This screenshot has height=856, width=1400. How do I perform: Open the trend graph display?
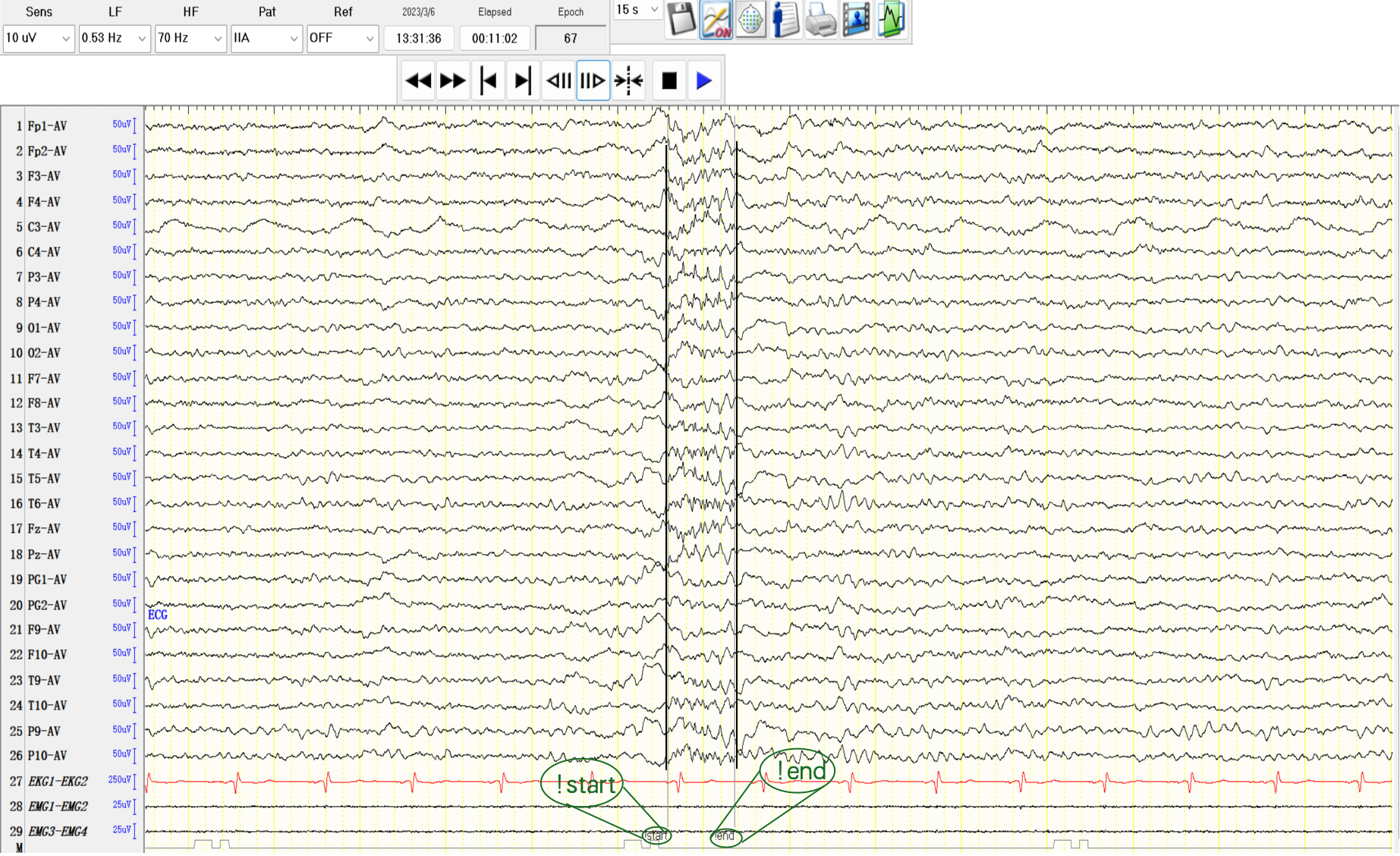tap(892, 20)
